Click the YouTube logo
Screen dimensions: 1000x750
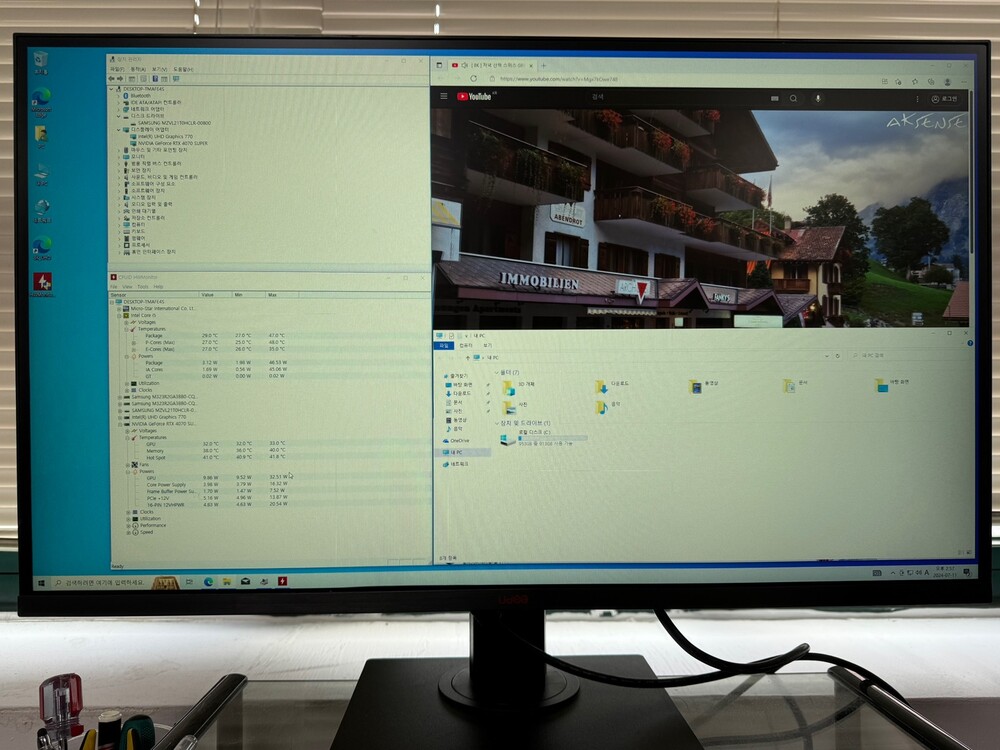(475, 97)
